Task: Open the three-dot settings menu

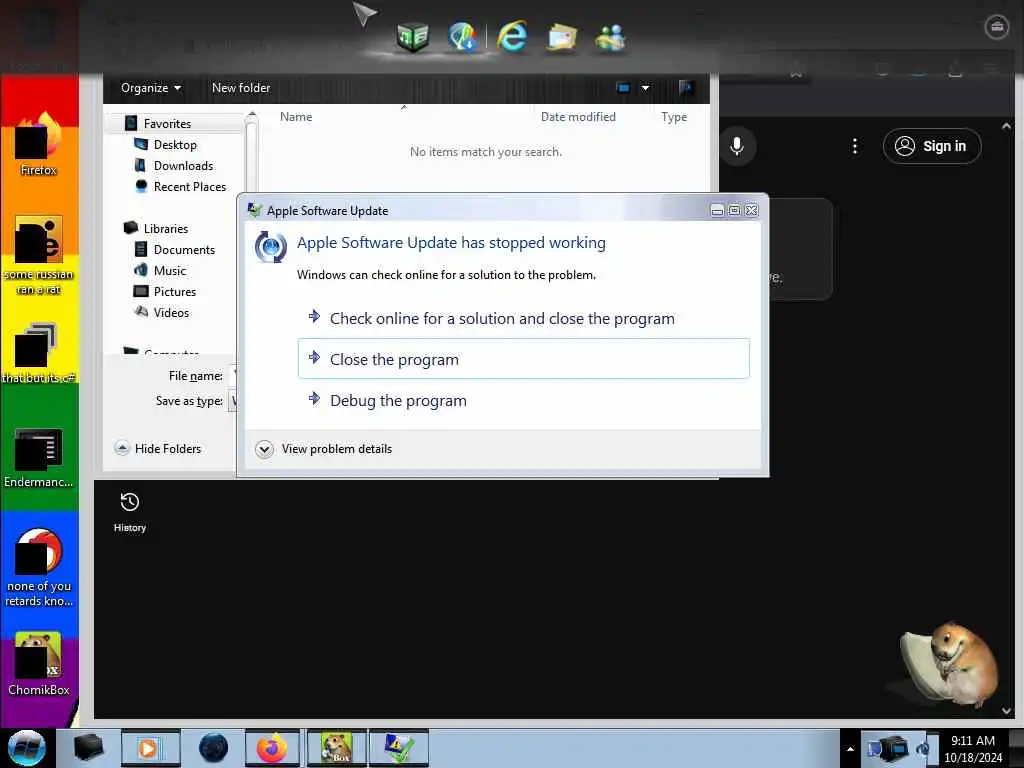Action: [x=855, y=146]
